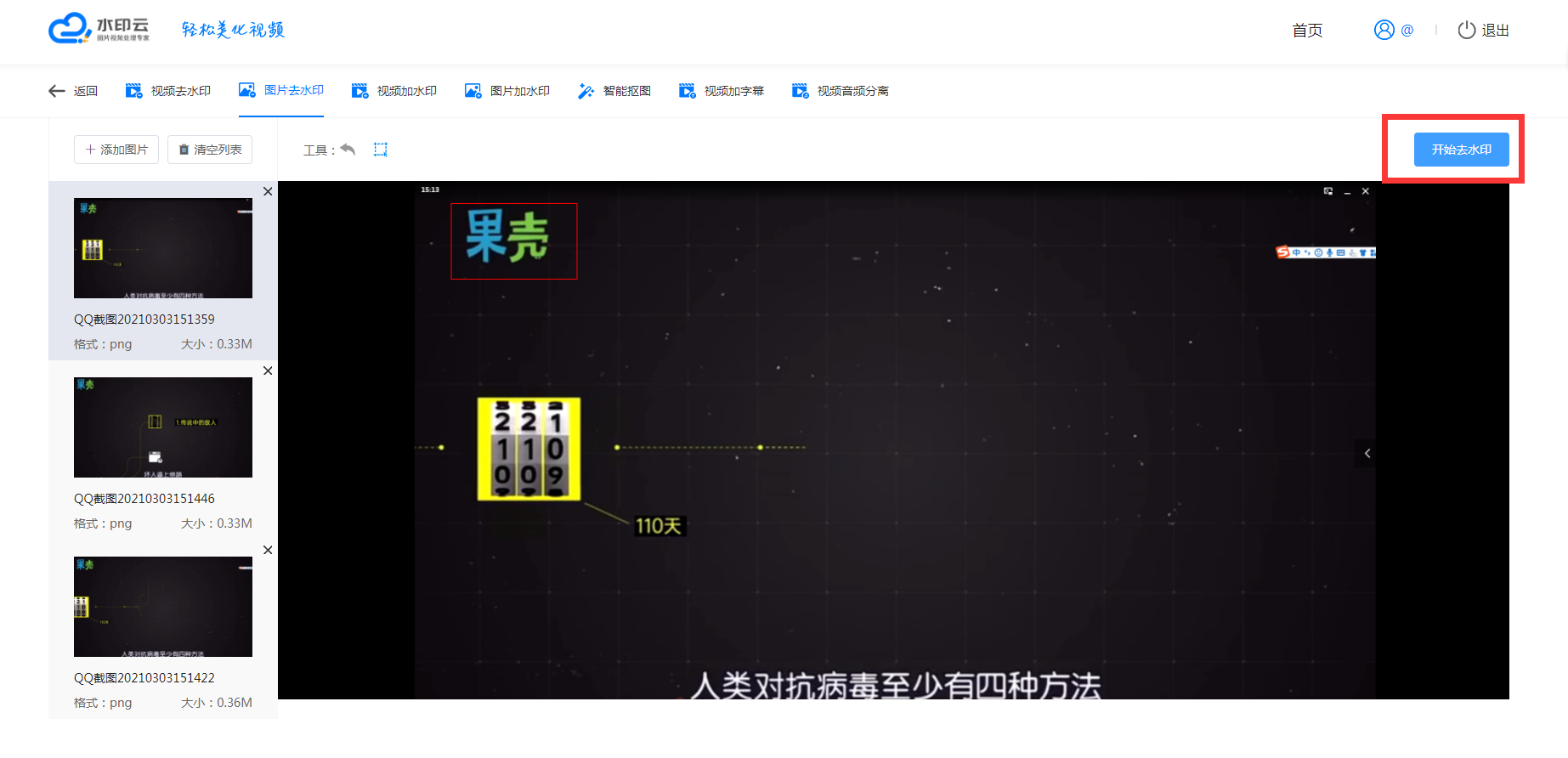Click the 水印云 logo
This screenshot has height=758, width=1568.
click(x=99, y=28)
